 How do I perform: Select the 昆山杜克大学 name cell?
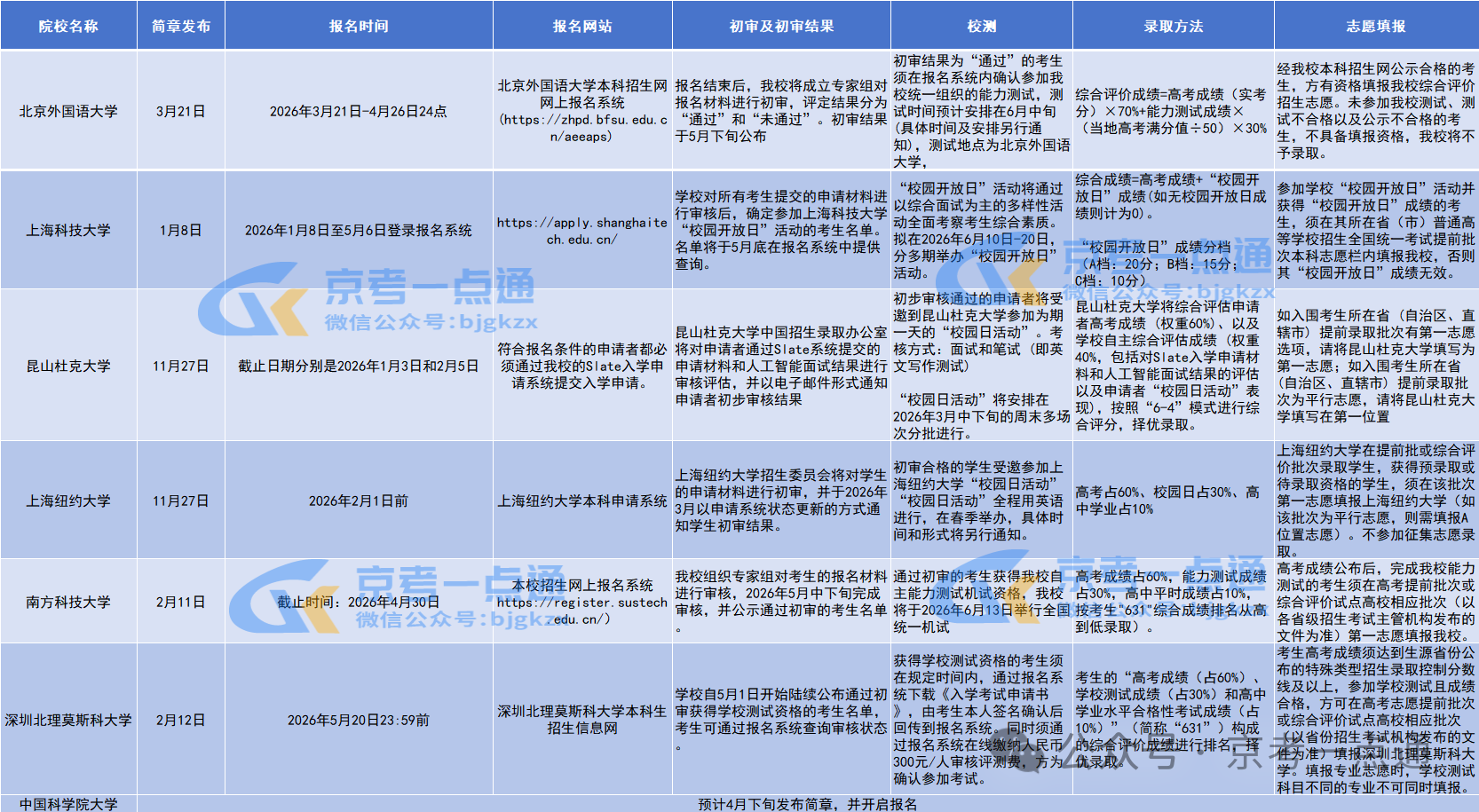coord(68,366)
